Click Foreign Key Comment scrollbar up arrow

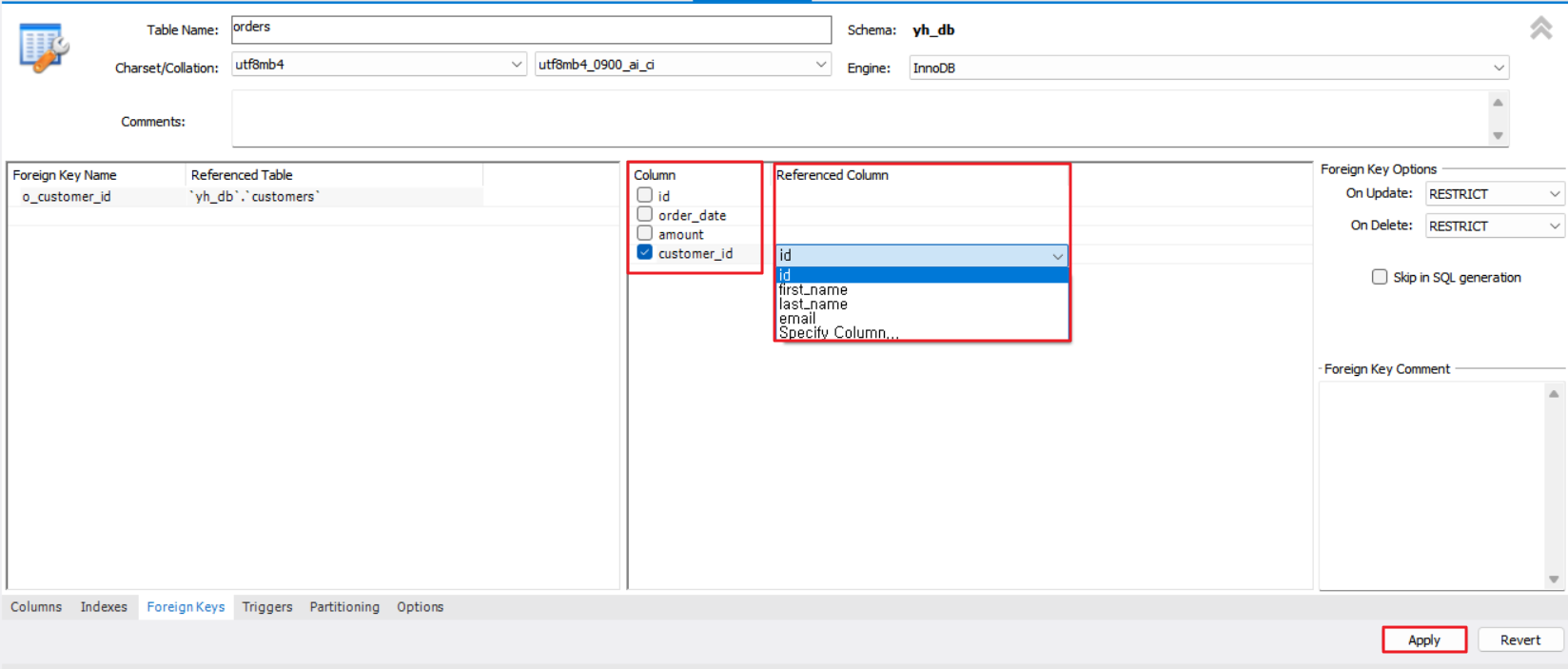coord(1554,393)
